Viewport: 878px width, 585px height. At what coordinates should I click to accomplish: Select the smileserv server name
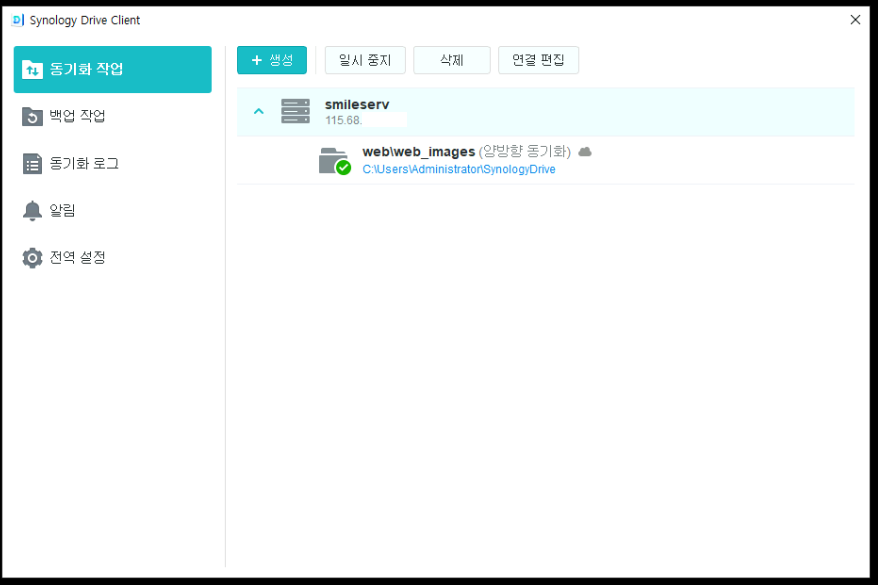357,104
